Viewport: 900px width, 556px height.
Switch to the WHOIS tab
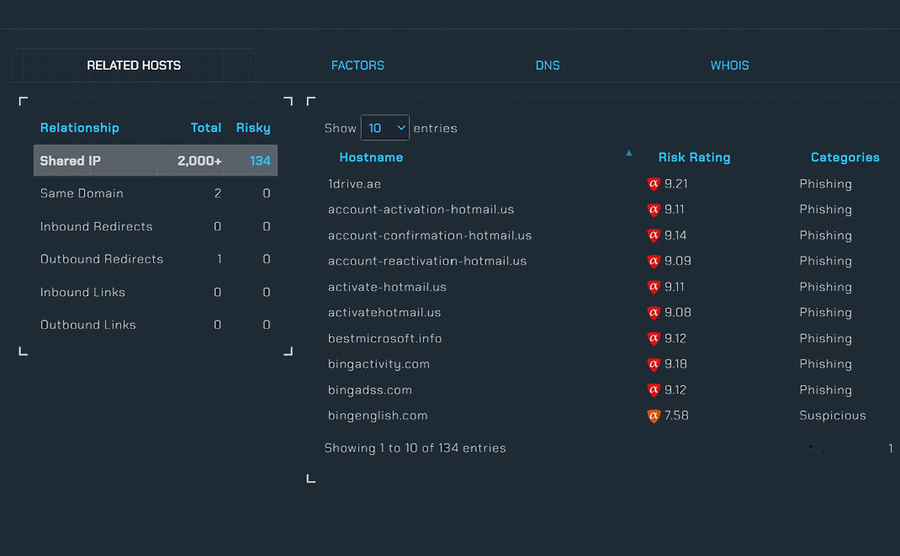730,66
